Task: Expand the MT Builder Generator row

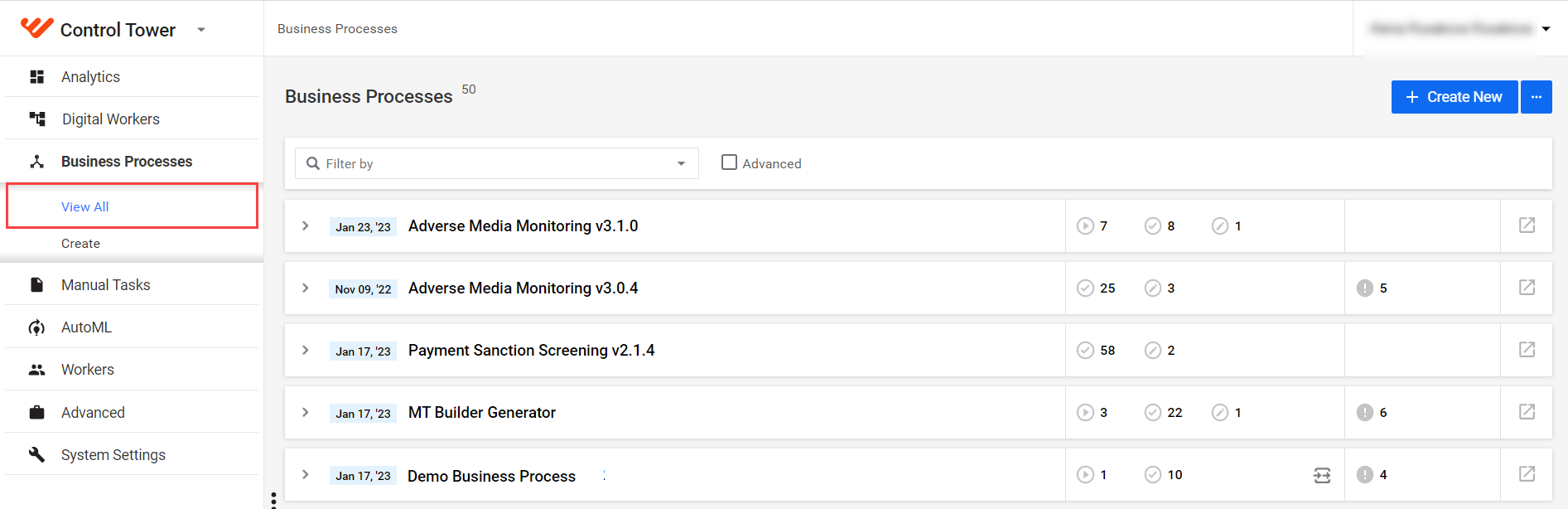Action: coord(306,412)
